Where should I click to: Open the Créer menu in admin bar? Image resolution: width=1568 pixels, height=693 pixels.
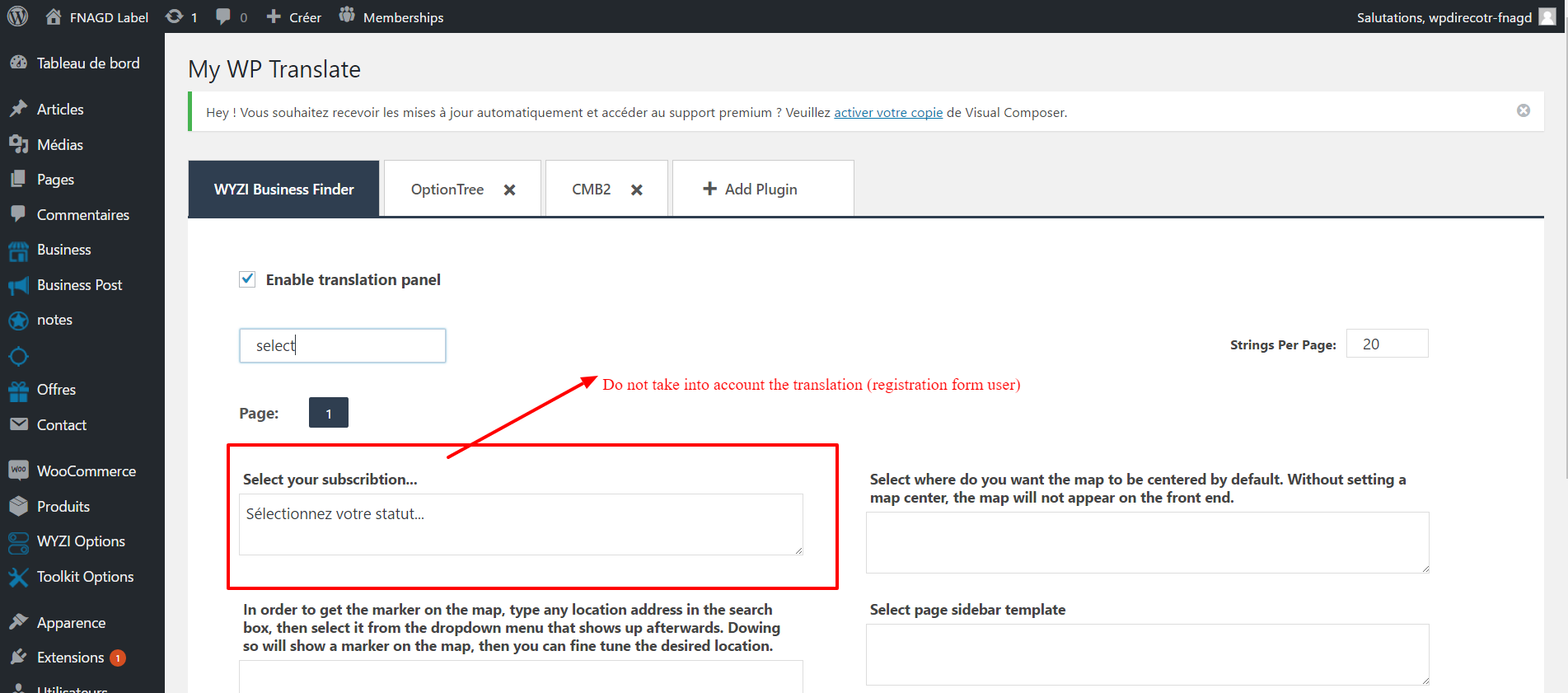tap(294, 17)
